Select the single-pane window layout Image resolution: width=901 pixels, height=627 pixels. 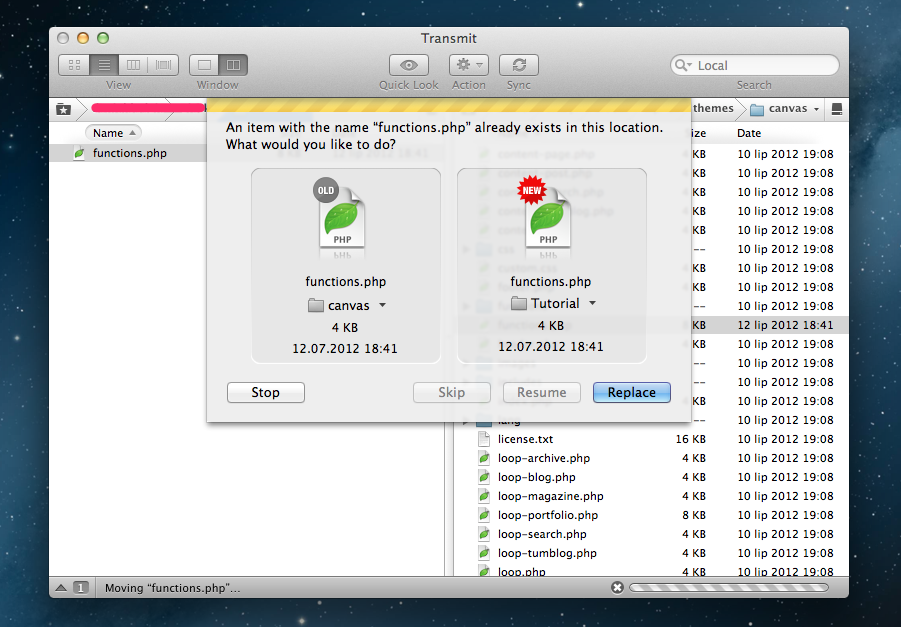[204, 65]
